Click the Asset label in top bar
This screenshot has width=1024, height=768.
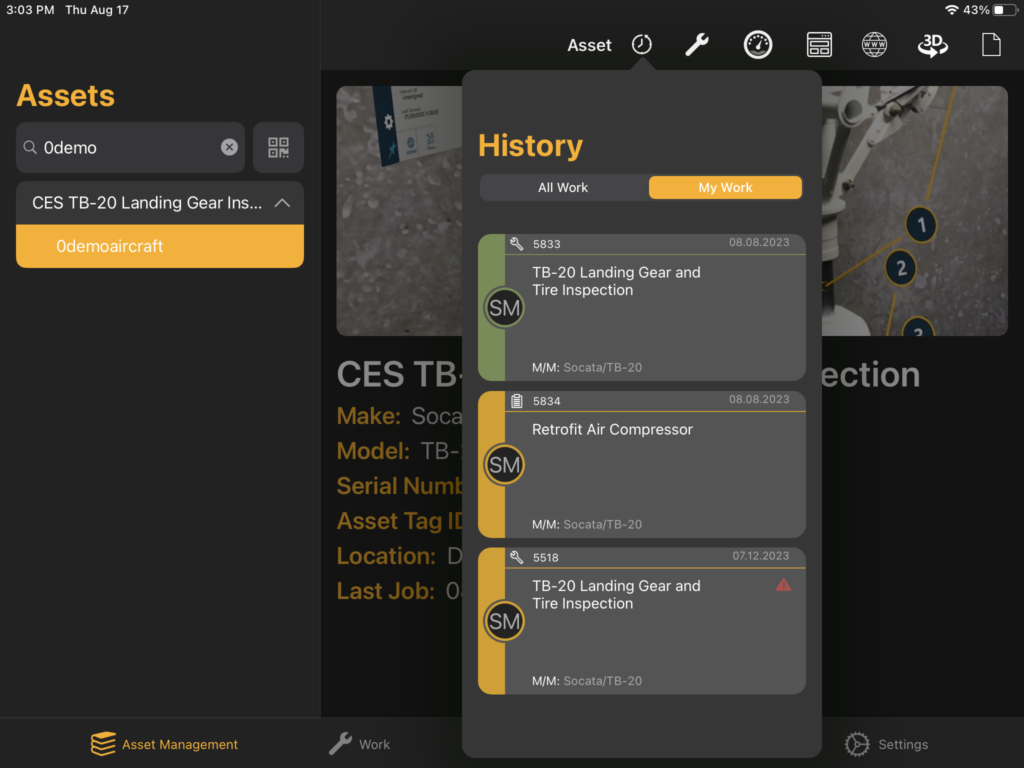click(589, 44)
